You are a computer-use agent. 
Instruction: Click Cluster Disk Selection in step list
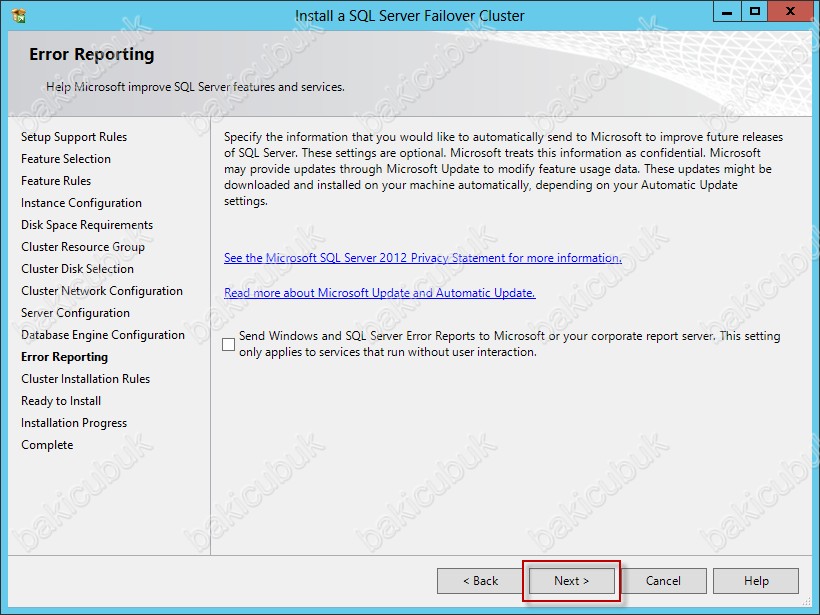77,269
